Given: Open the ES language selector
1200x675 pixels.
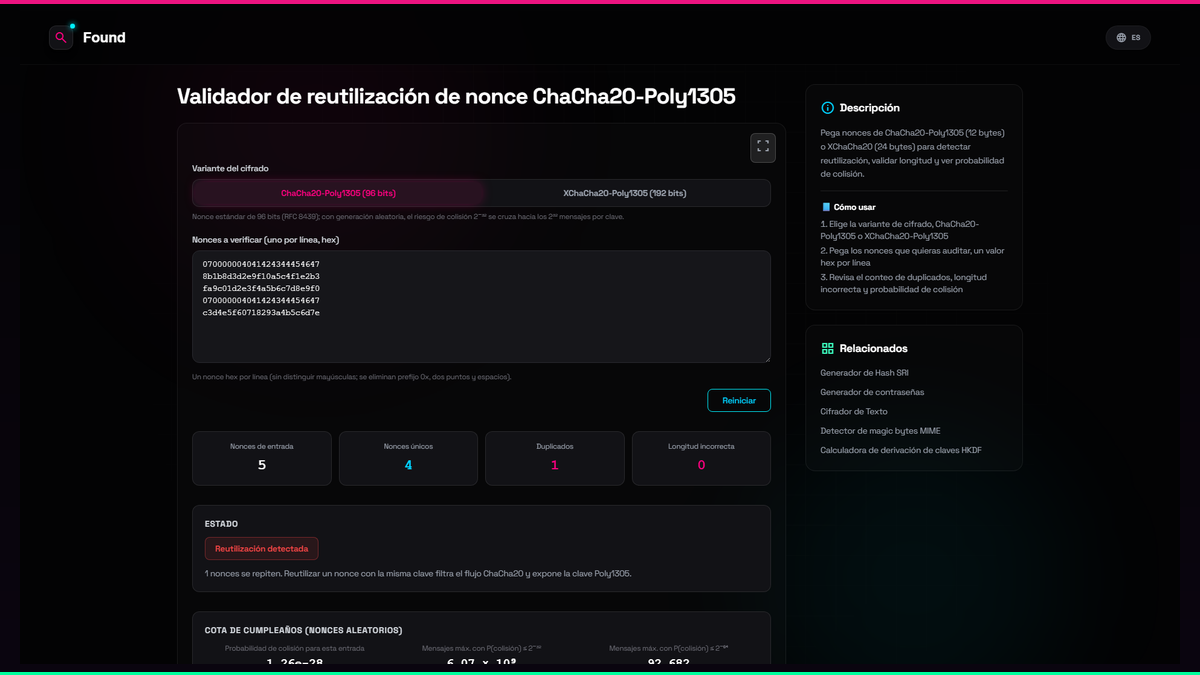Looking at the screenshot, I should (x=1128, y=38).
